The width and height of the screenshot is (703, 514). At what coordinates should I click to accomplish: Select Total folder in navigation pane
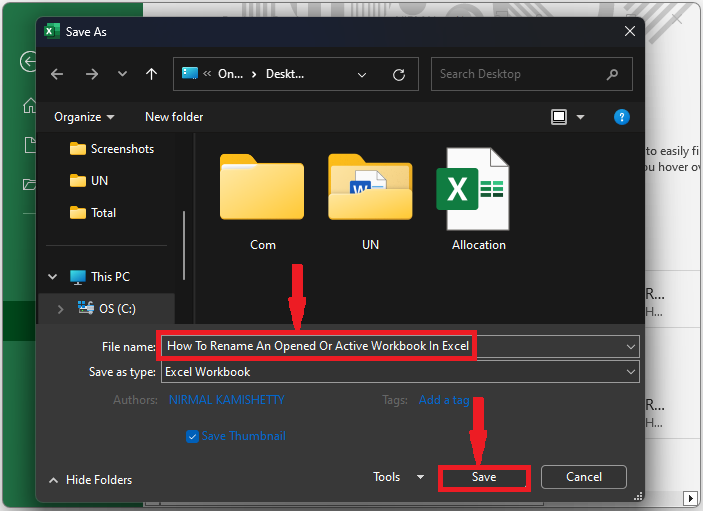(x=93, y=213)
